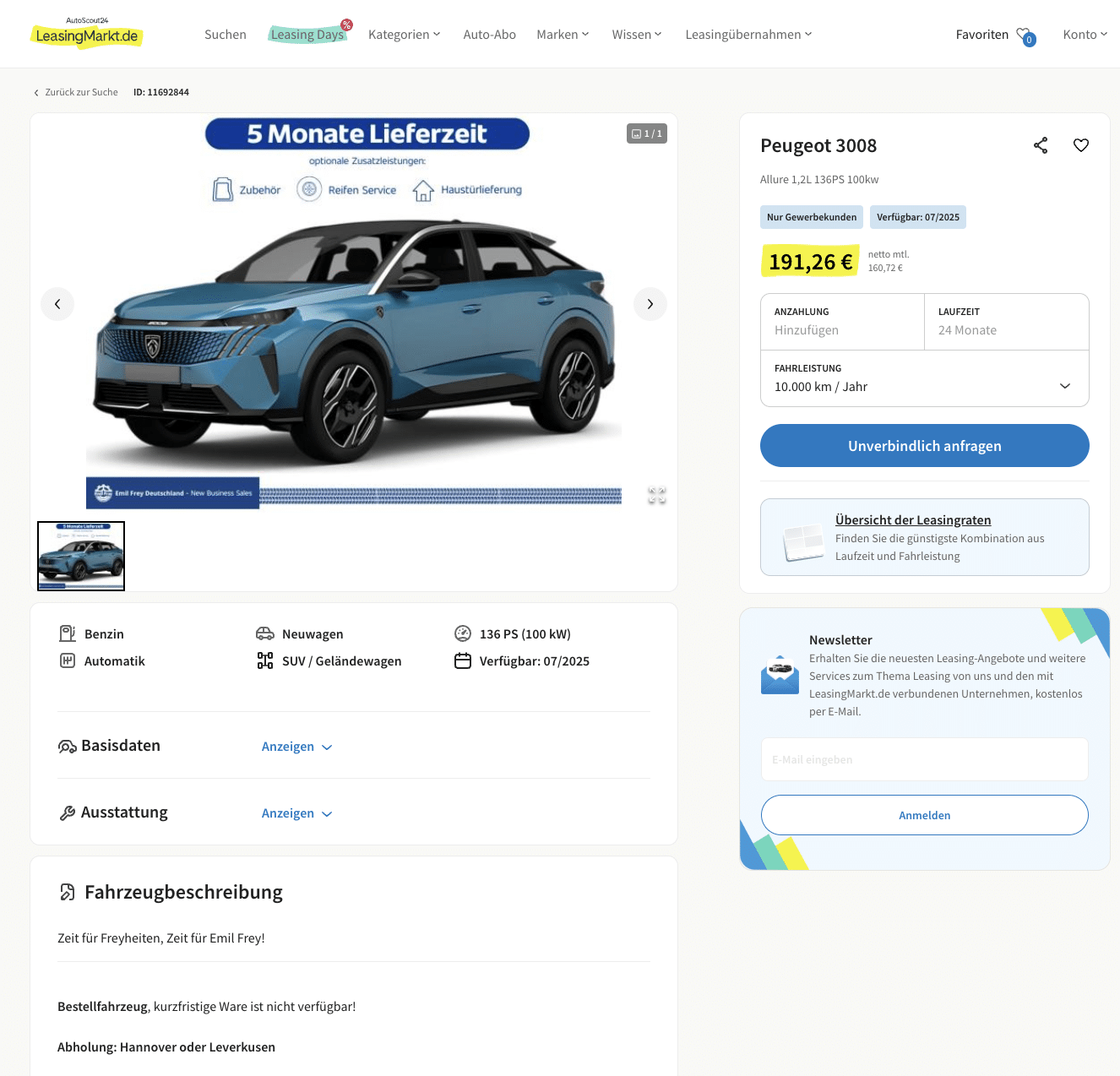Screen dimensions: 1120x1076
Task: Go back via Zurück zur Suche
Action: point(75,92)
